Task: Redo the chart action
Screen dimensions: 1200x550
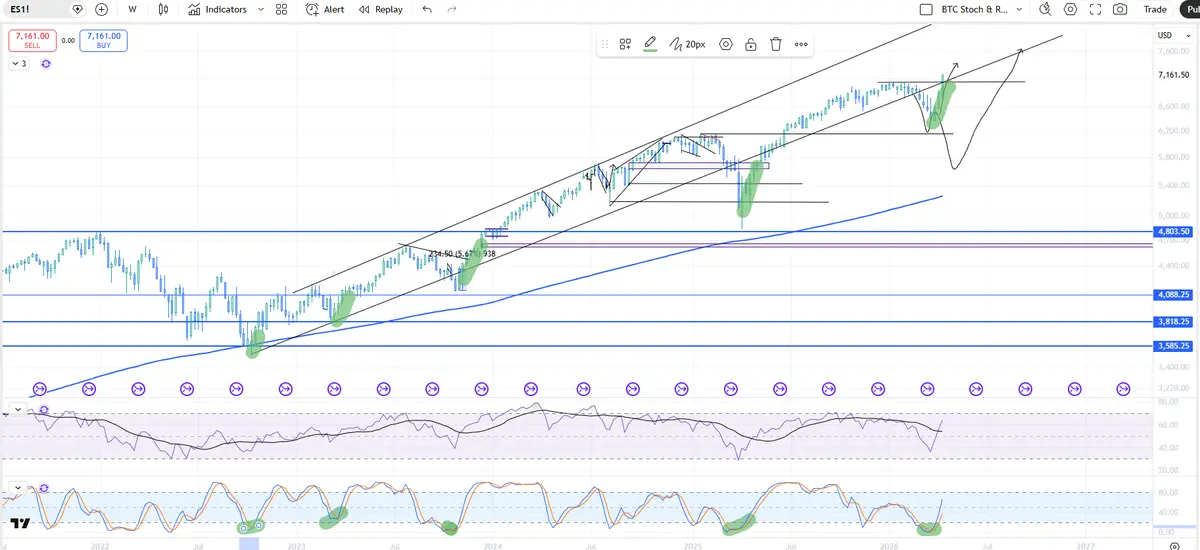Action: (x=452, y=9)
